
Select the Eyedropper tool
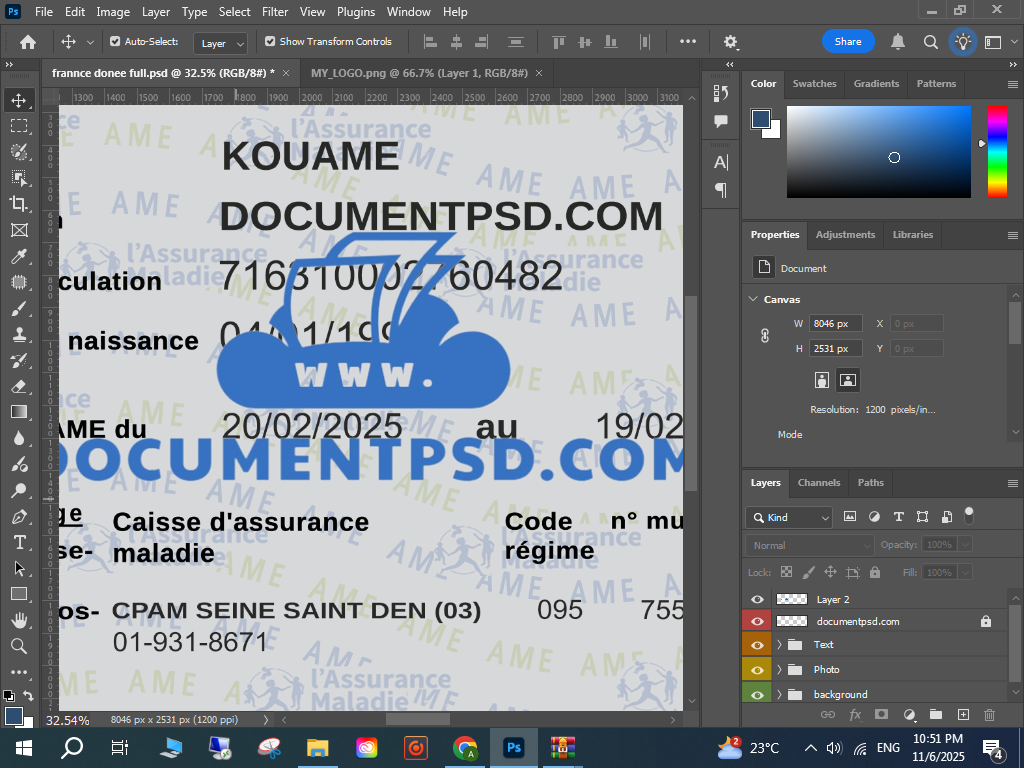(x=19, y=256)
